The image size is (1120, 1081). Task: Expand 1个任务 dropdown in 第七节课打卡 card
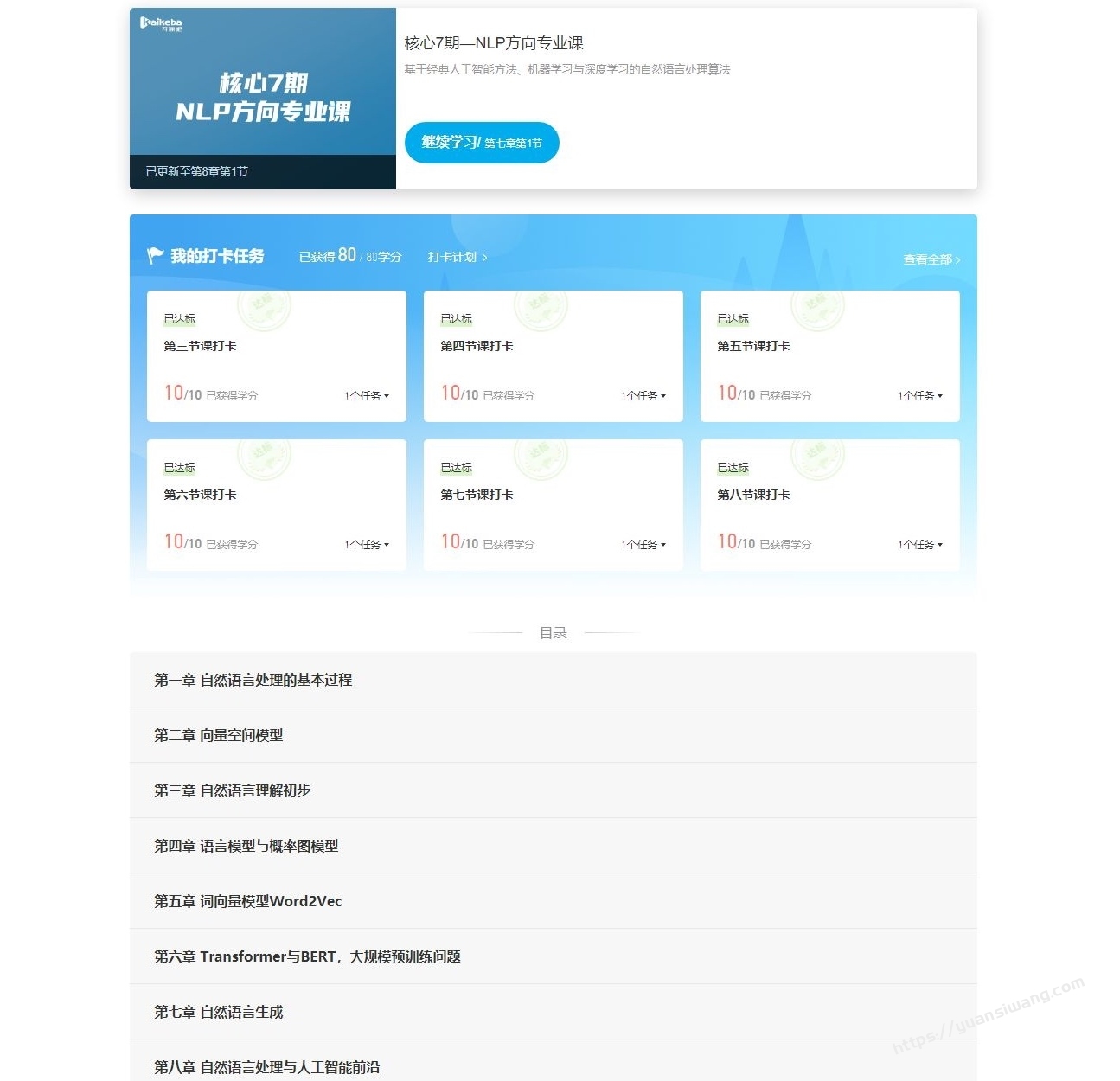pyautogui.click(x=643, y=544)
